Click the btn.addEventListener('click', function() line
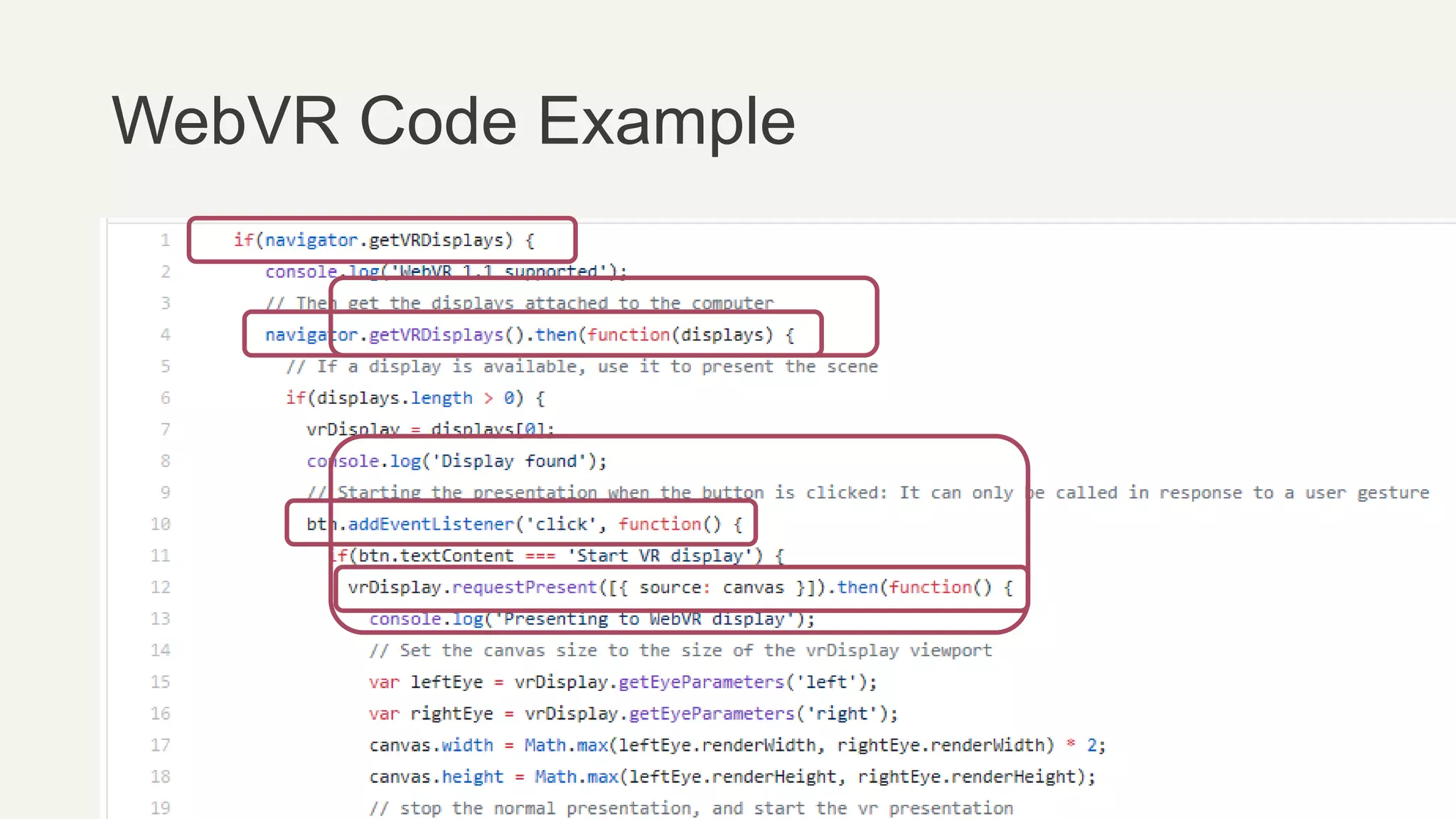This screenshot has height=819, width=1456. pyautogui.click(x=525, y=525)
